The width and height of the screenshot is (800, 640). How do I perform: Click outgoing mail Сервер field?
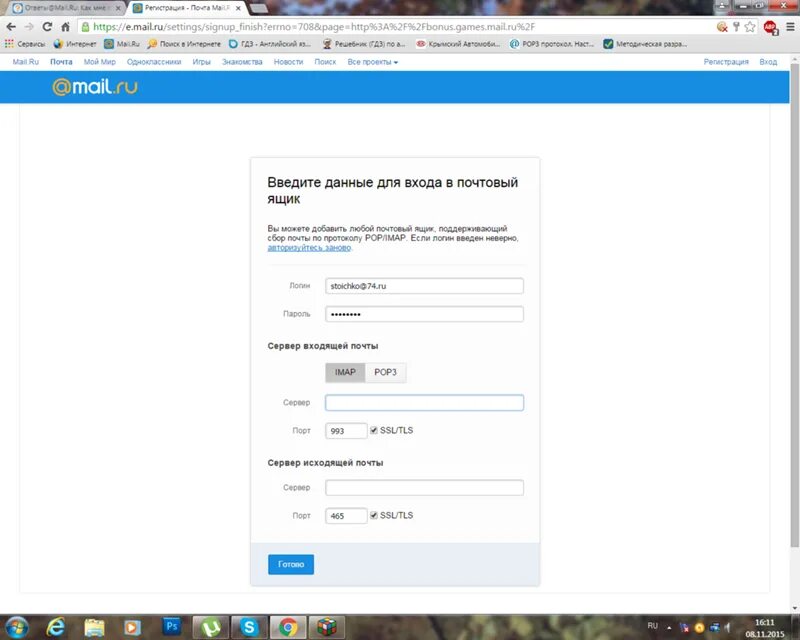click(424, 487)
